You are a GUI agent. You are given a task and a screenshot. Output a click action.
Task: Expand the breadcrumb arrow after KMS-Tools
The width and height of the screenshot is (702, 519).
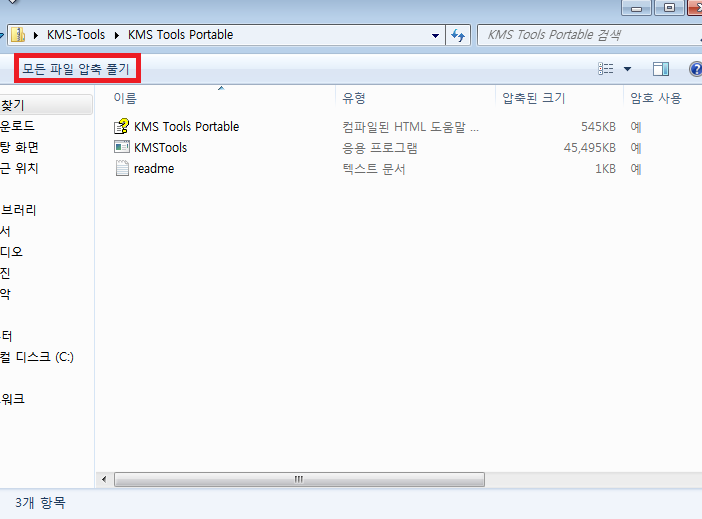[117, 35]
